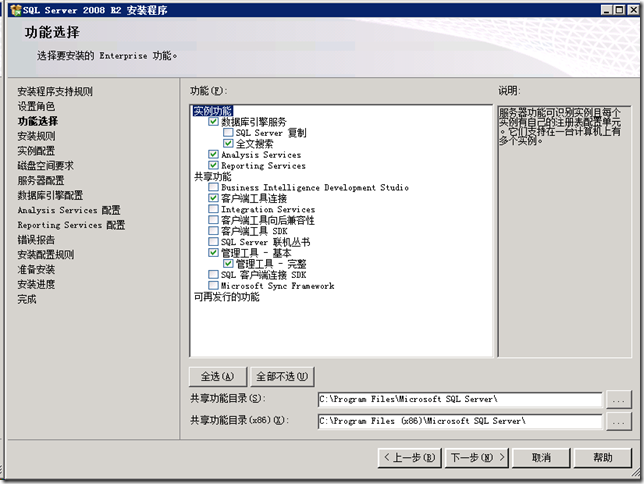This screenshot has width=644, height=484.
Task: Click 服务器配置 step in sidebar
Action: coord(41,180)
